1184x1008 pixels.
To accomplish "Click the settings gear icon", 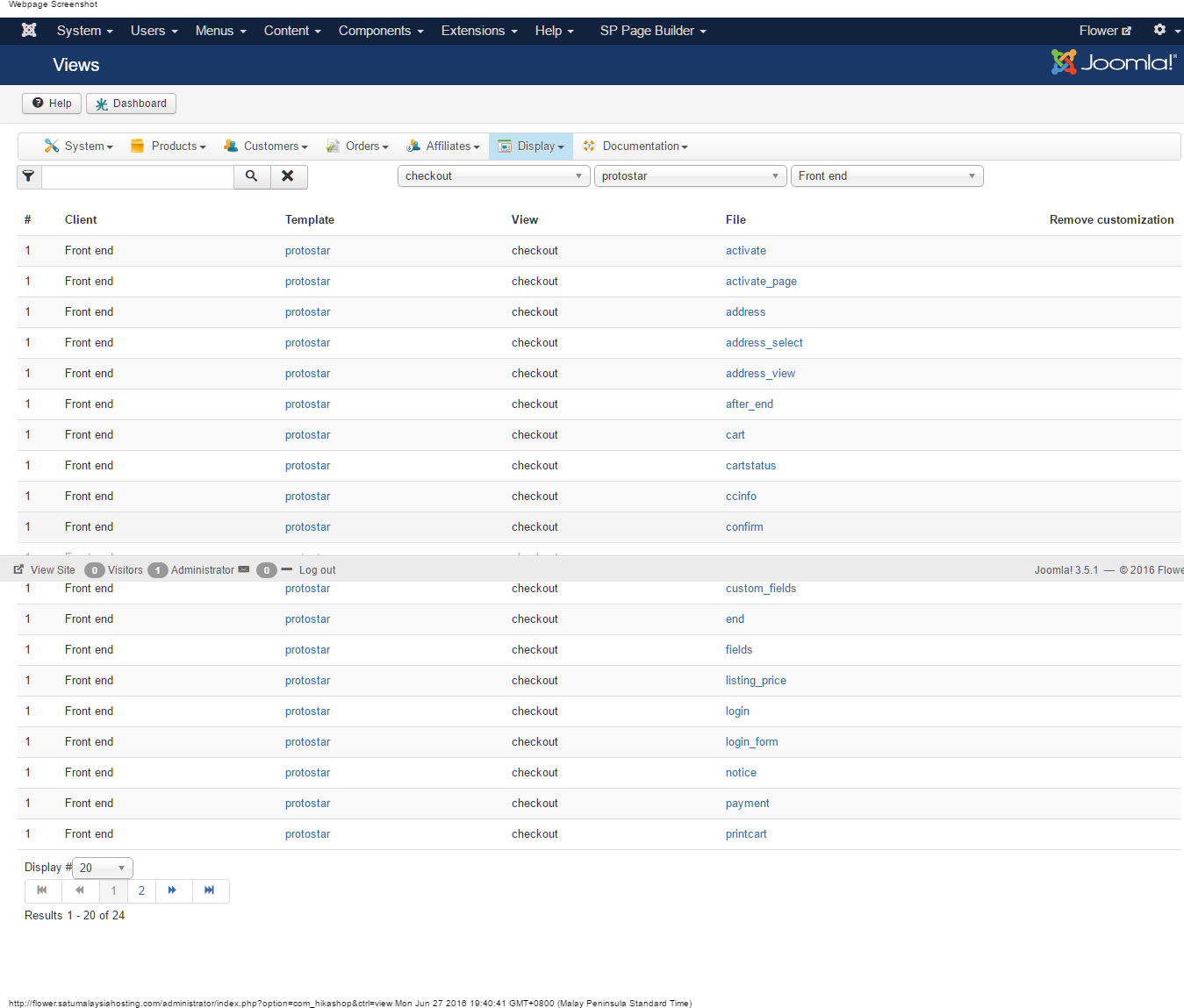I will (x=1159, y=30).
